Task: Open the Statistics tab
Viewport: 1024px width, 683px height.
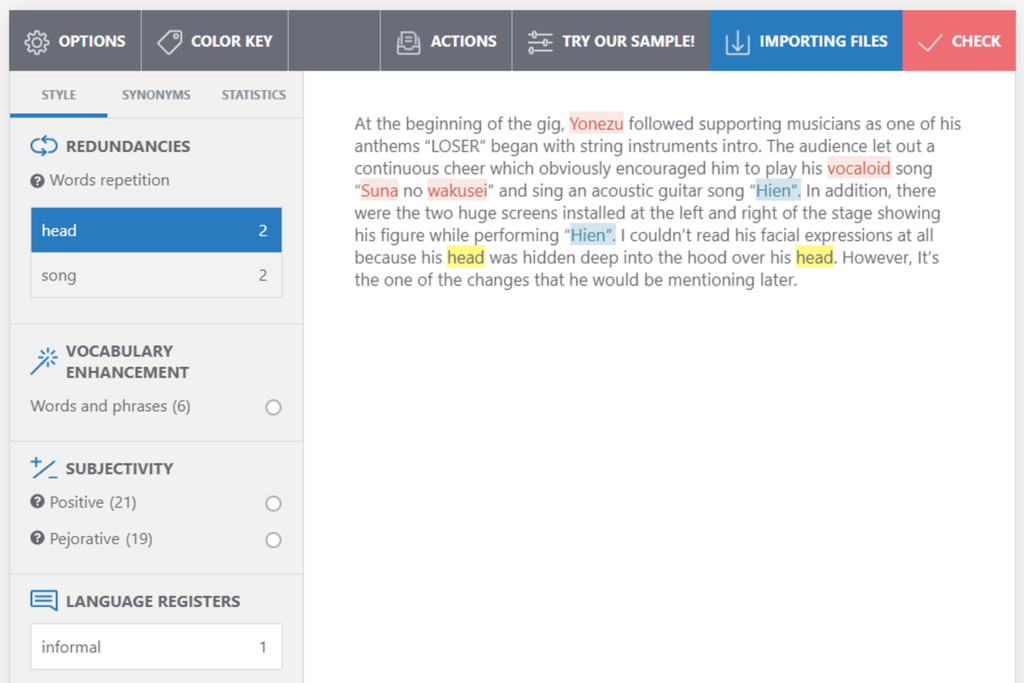Action: point(253,95)
